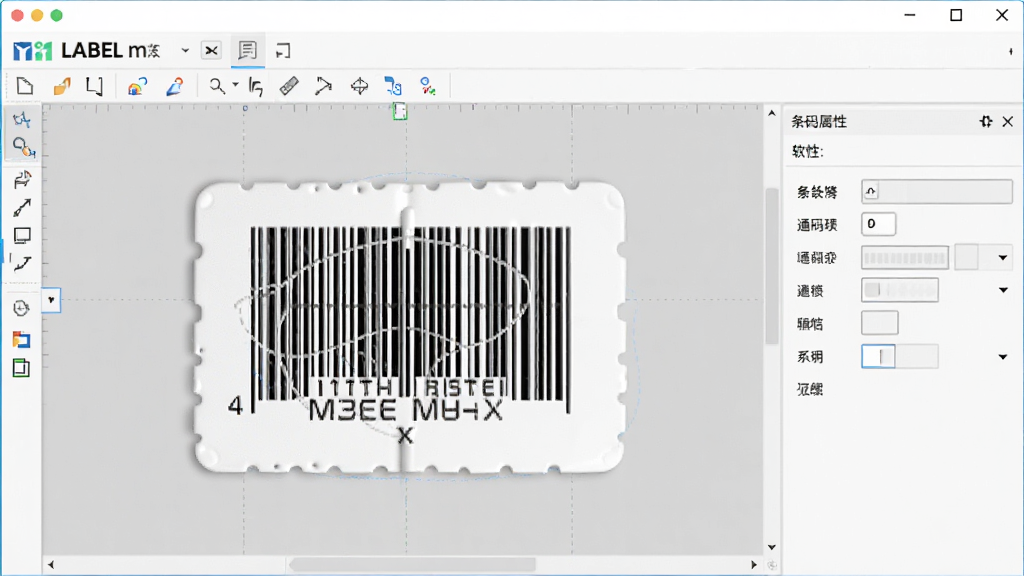Click the horizontal scrollbar left arrow
The image size is (1024, 576).
tap(51, 564)
